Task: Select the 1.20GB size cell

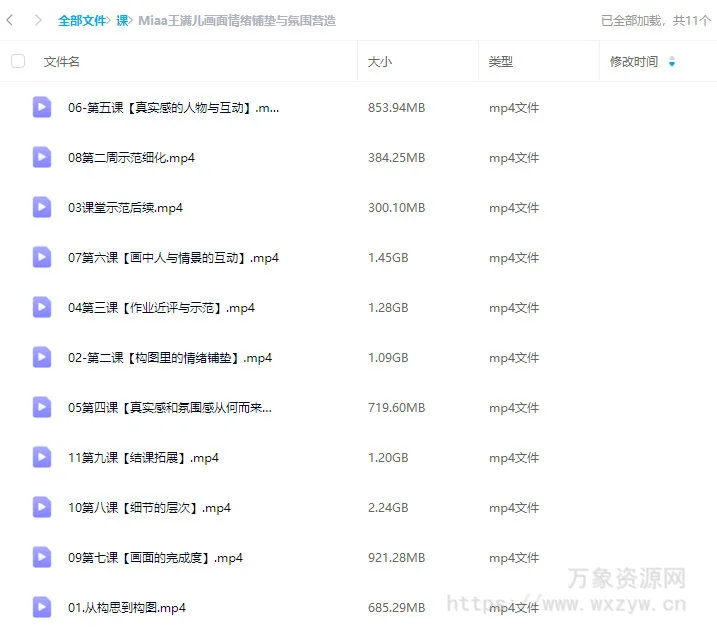Action: click(x=388, y=458)
